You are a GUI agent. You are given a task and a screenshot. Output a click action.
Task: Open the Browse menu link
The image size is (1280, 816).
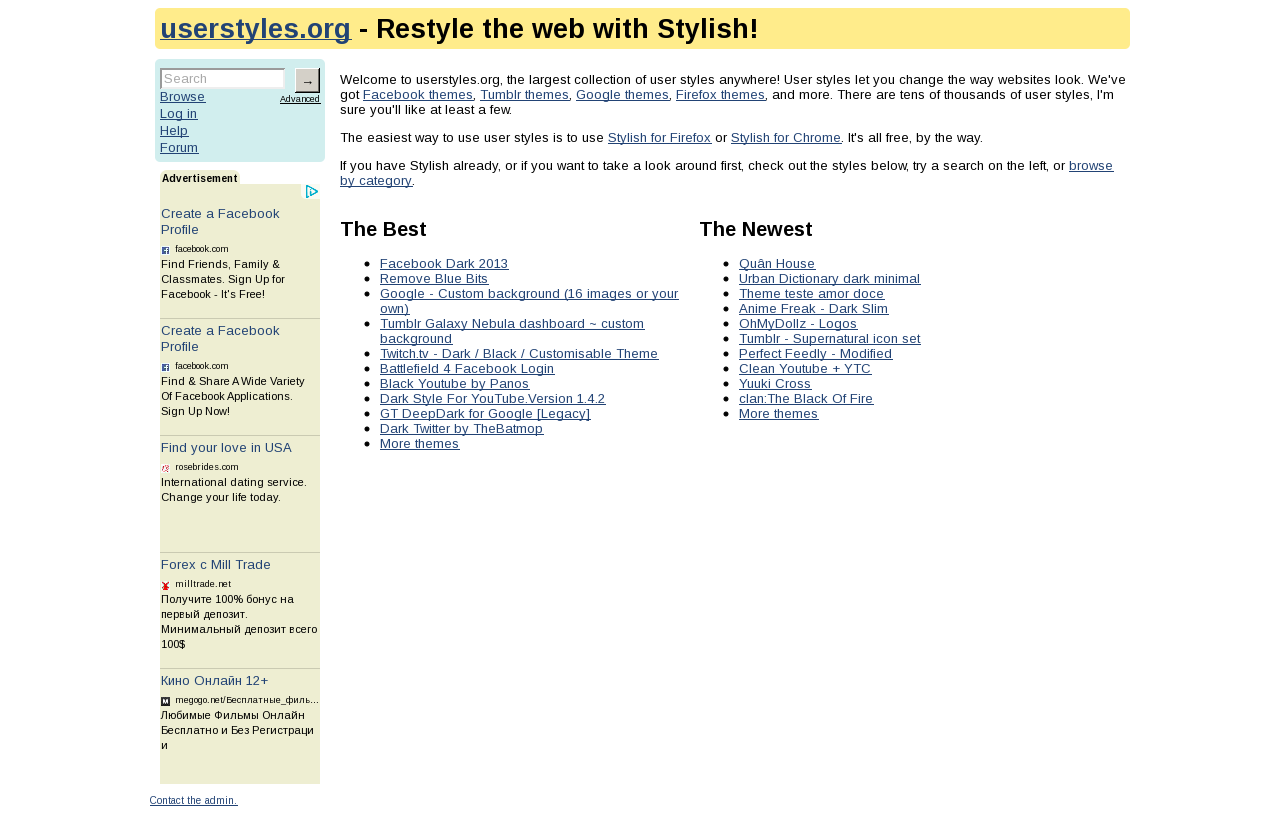tap(183, 97)
